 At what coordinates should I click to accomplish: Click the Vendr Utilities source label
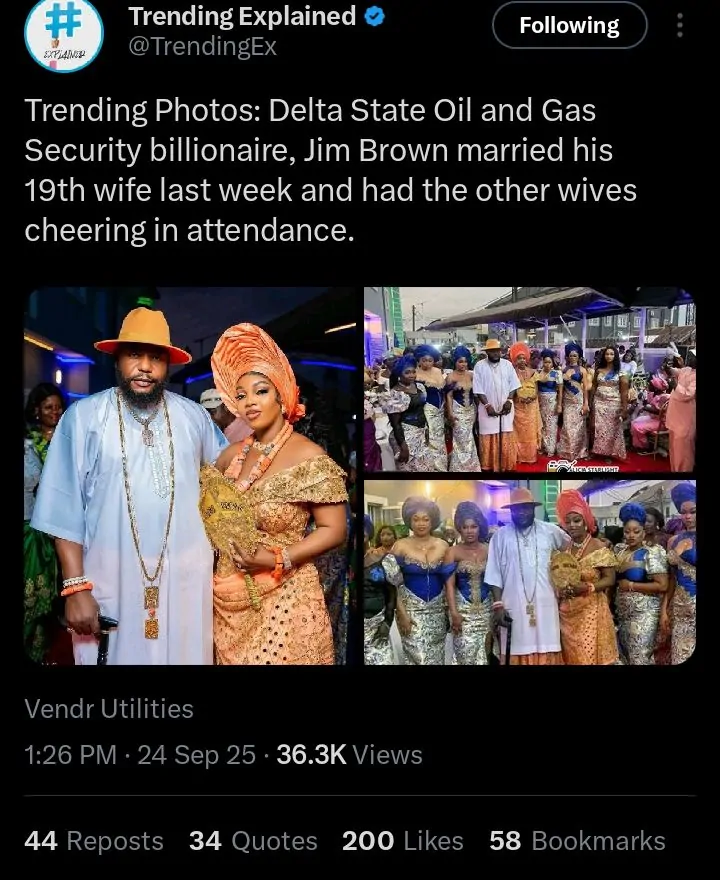coord(109,709)
